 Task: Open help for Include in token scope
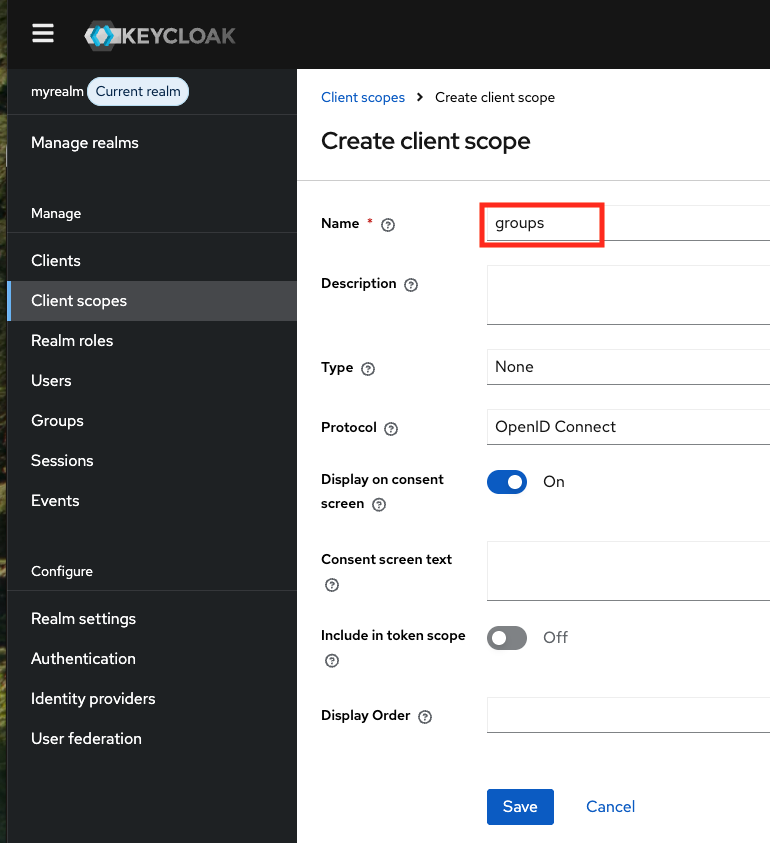332,661
